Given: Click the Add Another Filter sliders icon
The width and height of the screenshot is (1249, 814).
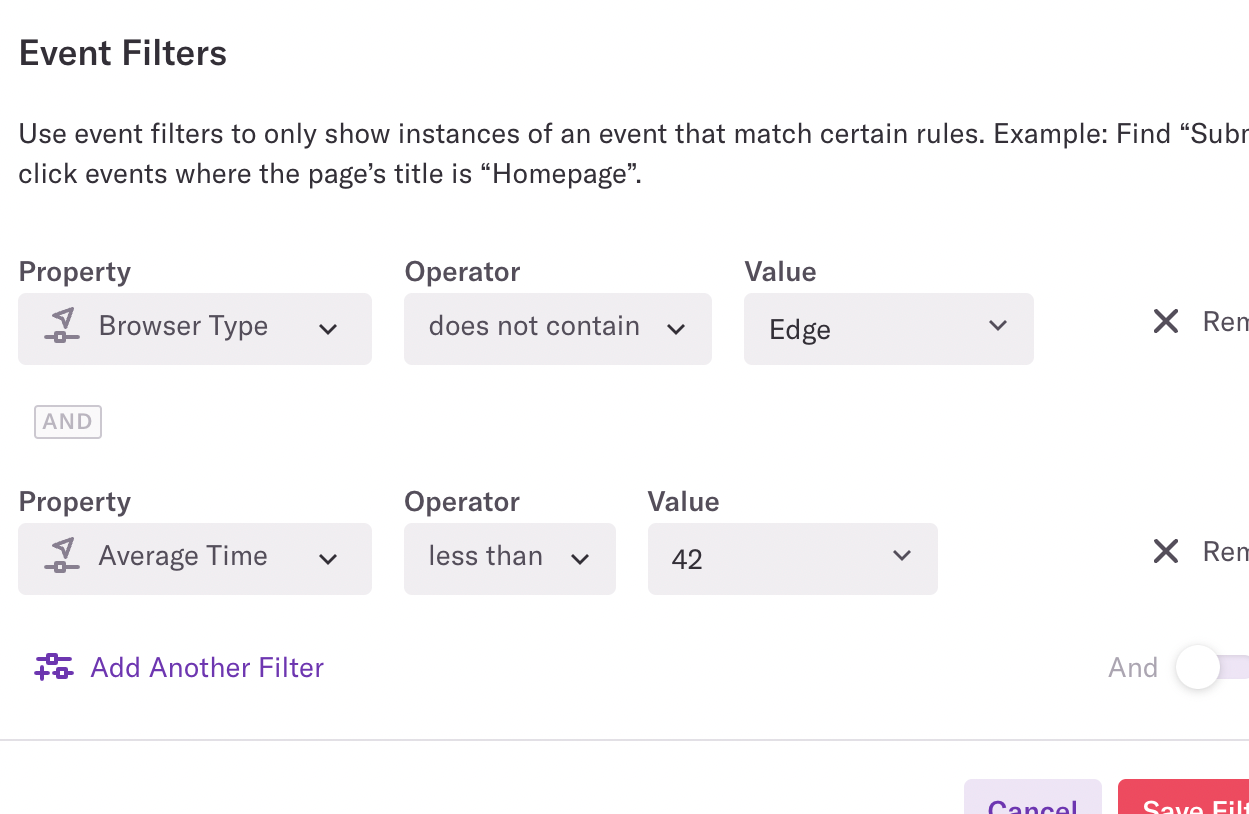Looking at the screenshot, I should point(53,667).
